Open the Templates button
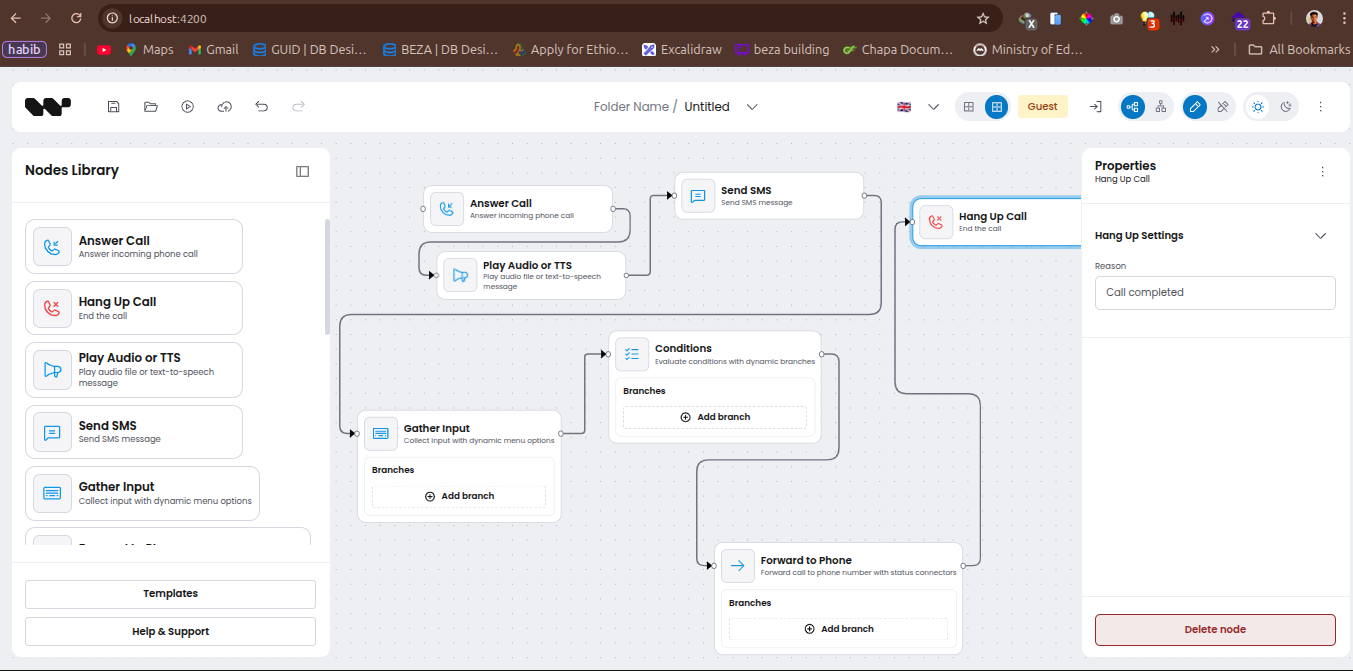The image size is (1353, 671). tap(170, 594)
